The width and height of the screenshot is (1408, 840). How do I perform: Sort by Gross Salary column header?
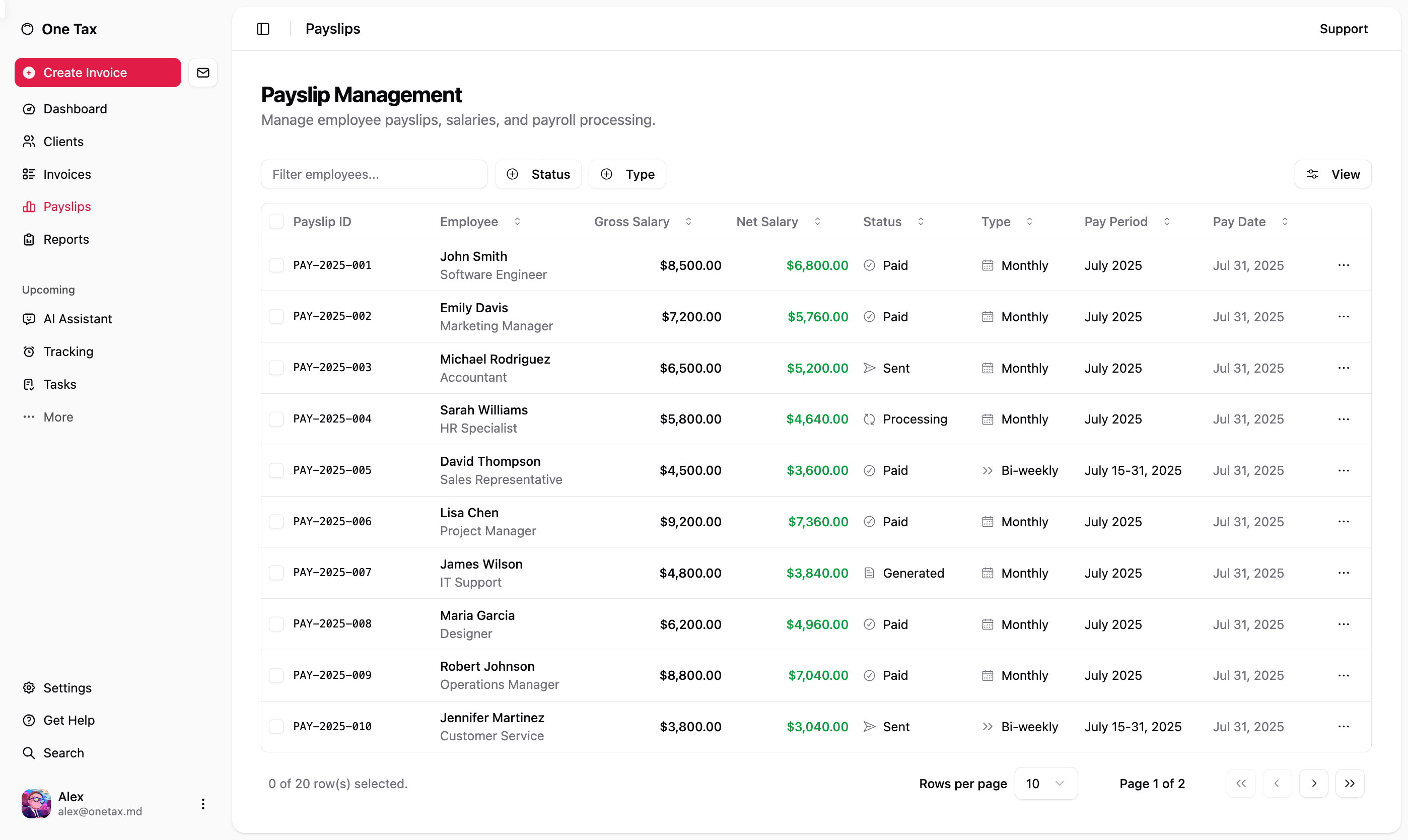click(x=643, y=222)
